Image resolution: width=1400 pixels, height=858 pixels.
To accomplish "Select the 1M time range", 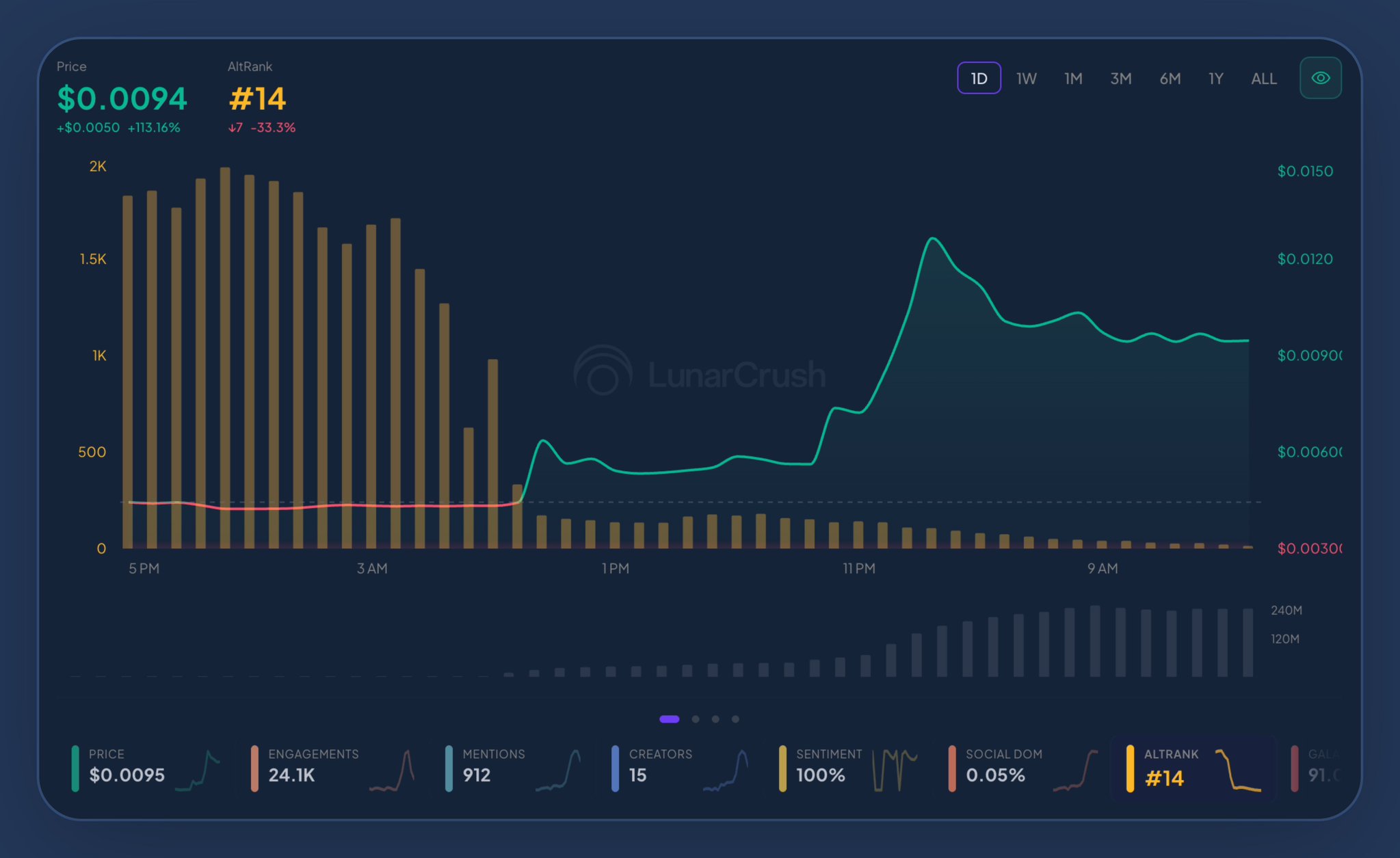I will click(x=1073, y=79).
